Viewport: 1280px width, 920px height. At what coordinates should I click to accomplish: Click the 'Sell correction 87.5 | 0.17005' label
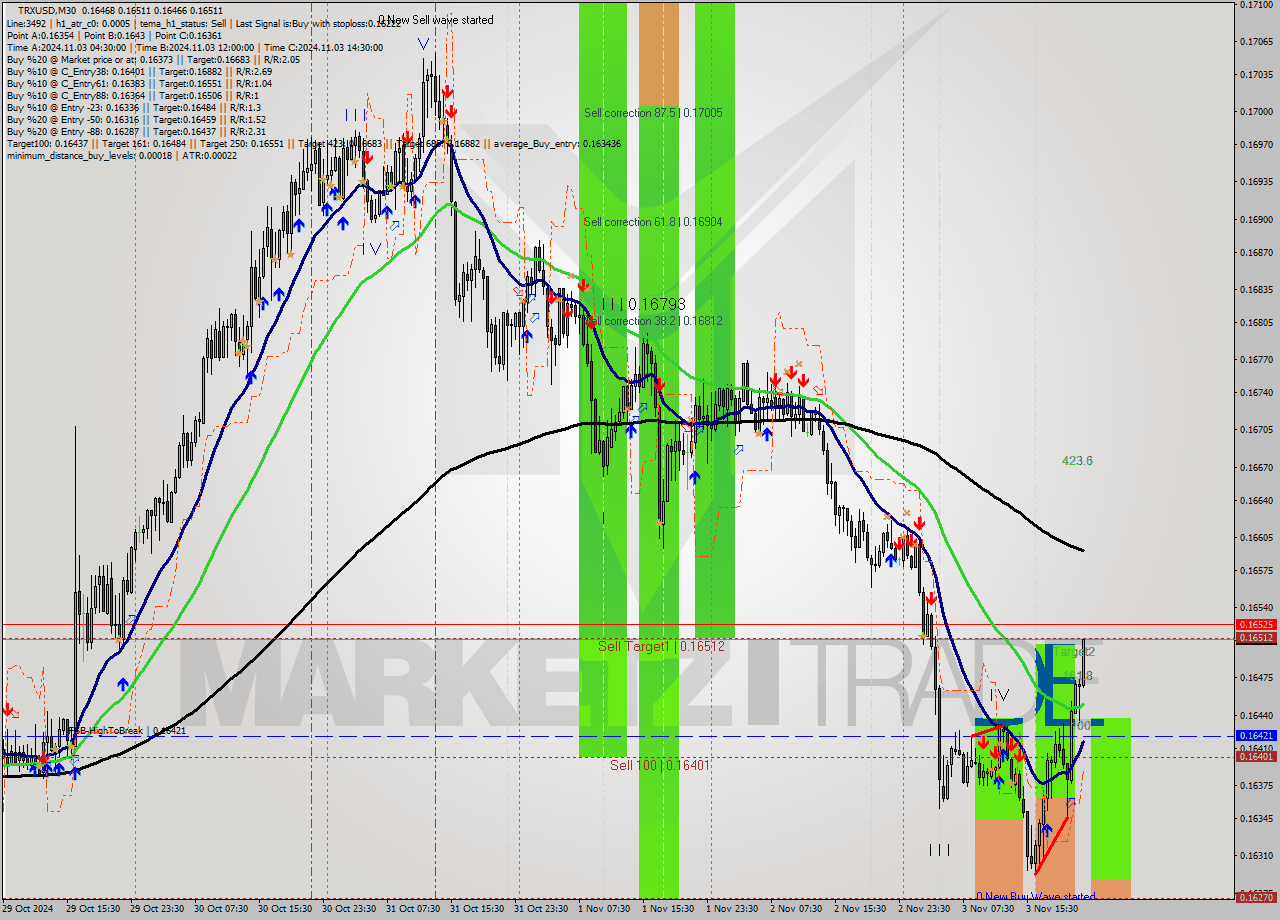pyautogui.click(x=653, y=113)
